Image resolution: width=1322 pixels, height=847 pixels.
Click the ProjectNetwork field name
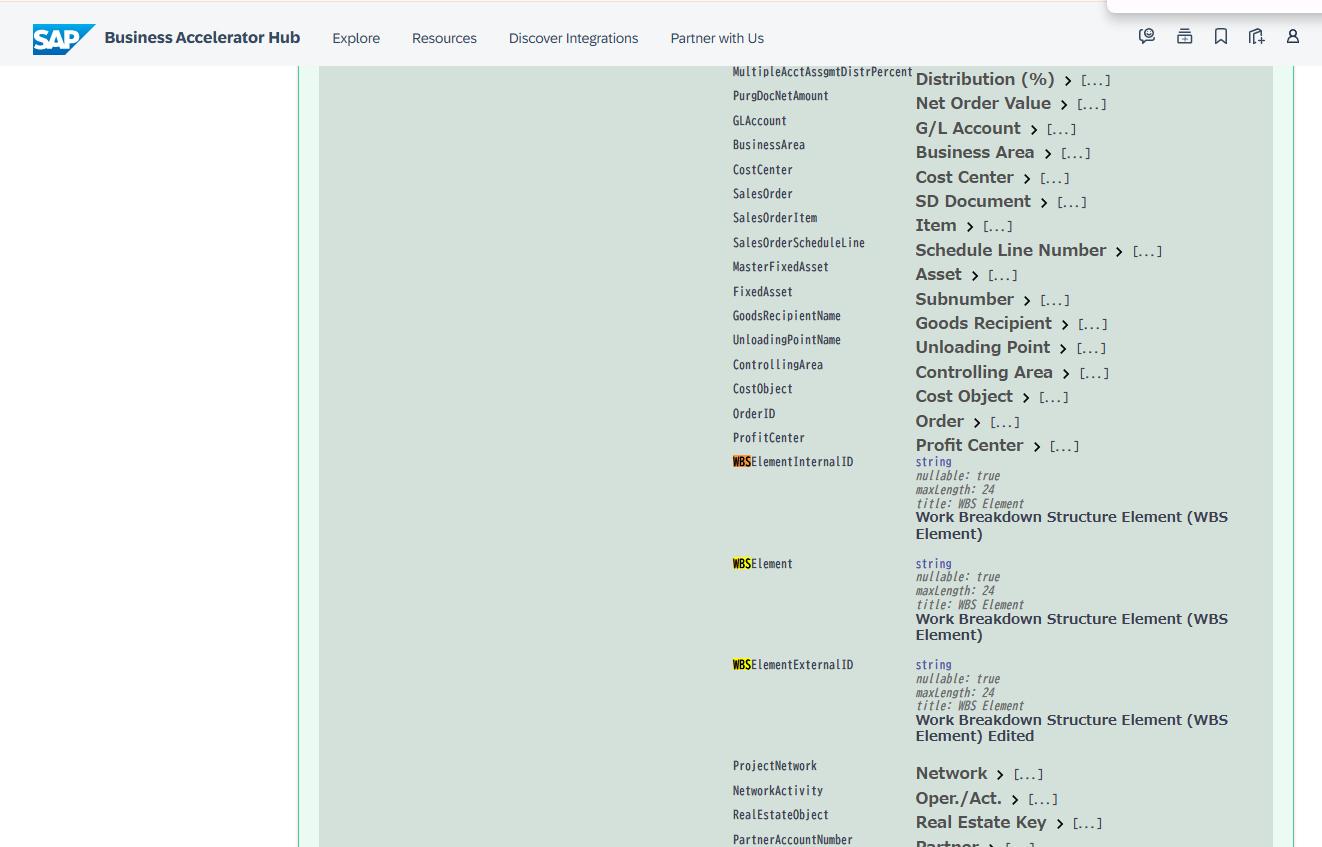point(775,766)
